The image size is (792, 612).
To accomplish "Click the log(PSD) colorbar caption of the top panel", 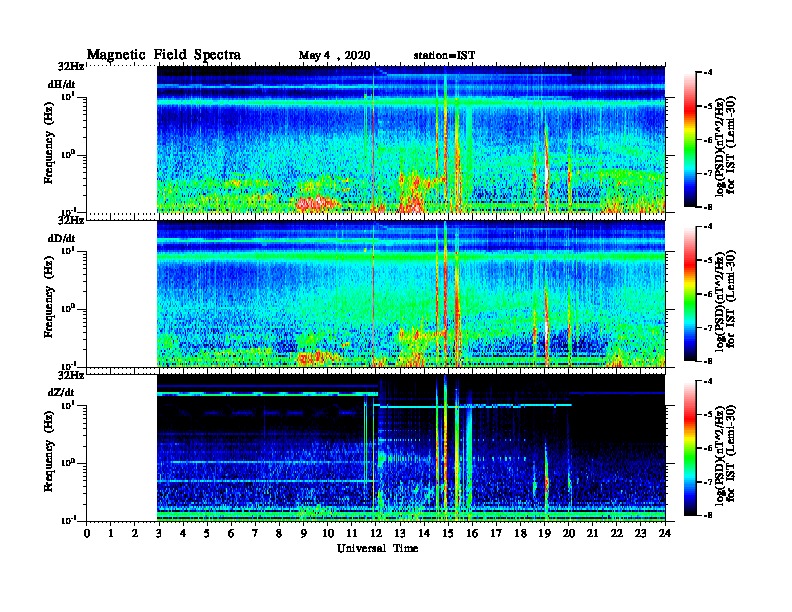I will pos(725,145).
